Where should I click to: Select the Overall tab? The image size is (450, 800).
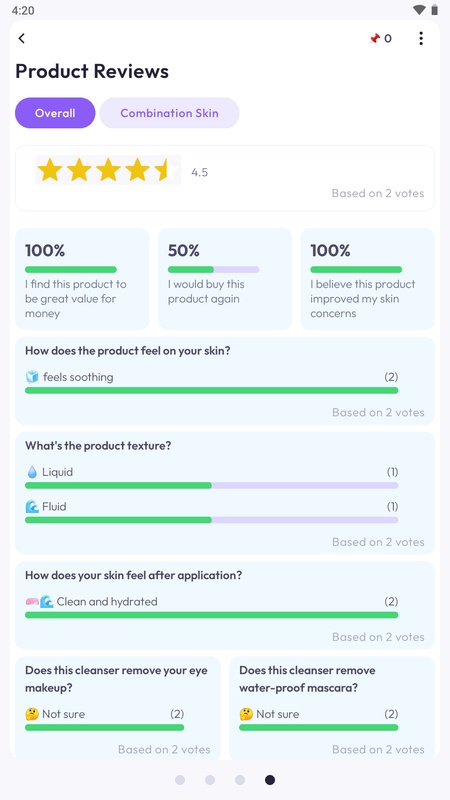pos(55,113)
